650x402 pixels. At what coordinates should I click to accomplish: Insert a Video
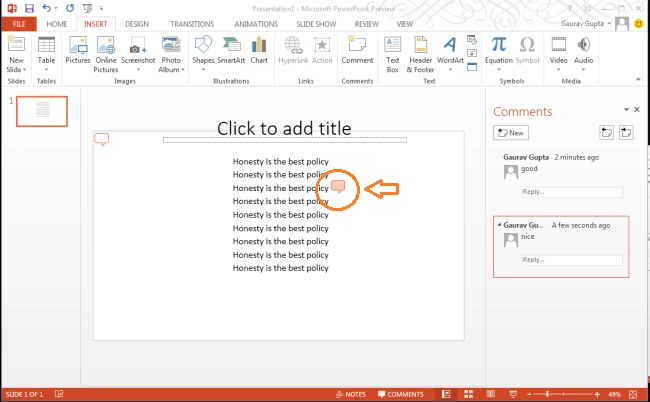pos(558,54)
